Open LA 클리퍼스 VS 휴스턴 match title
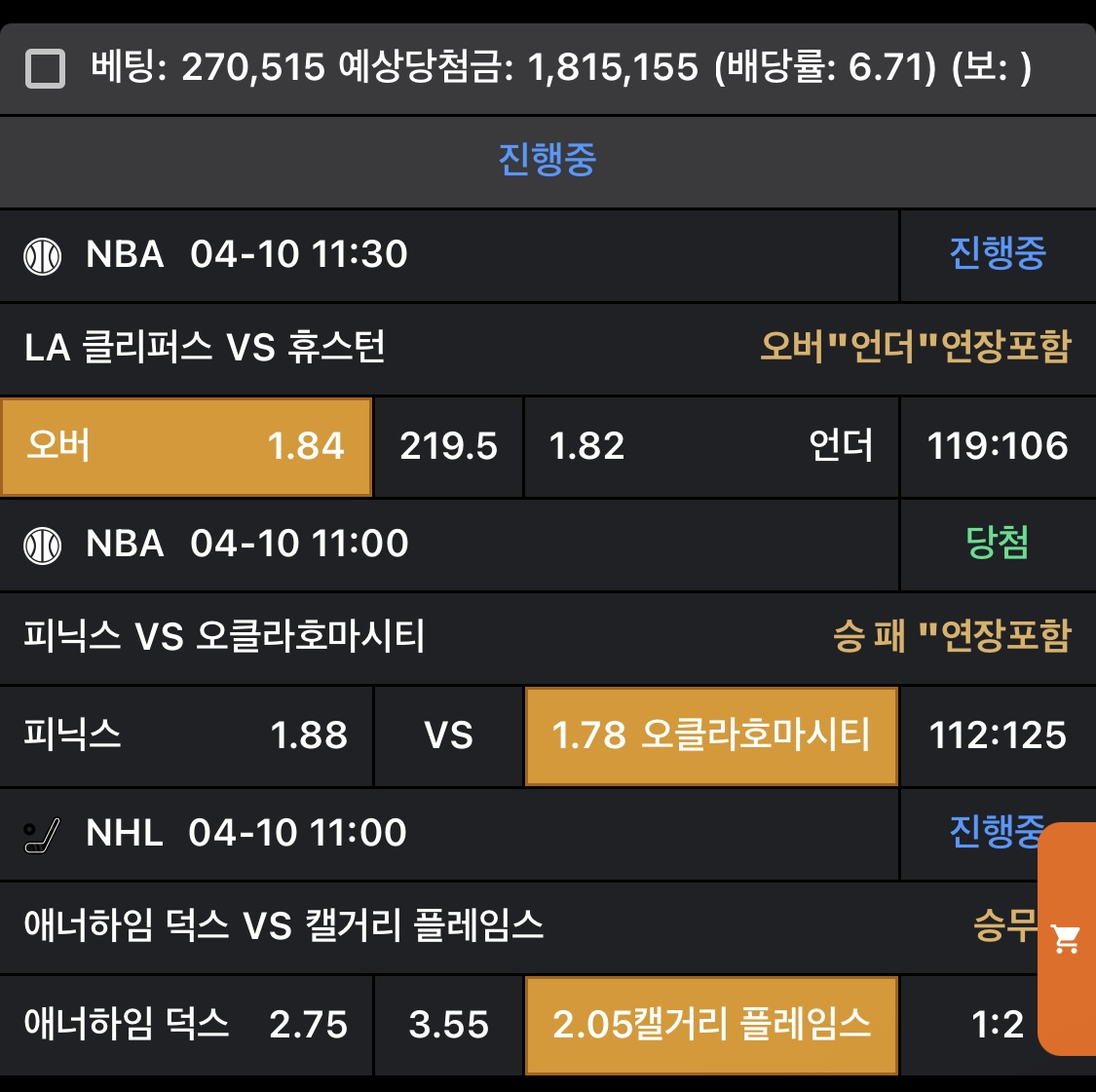This screenshot has width=1096, height=1092. tap(206, 347)
